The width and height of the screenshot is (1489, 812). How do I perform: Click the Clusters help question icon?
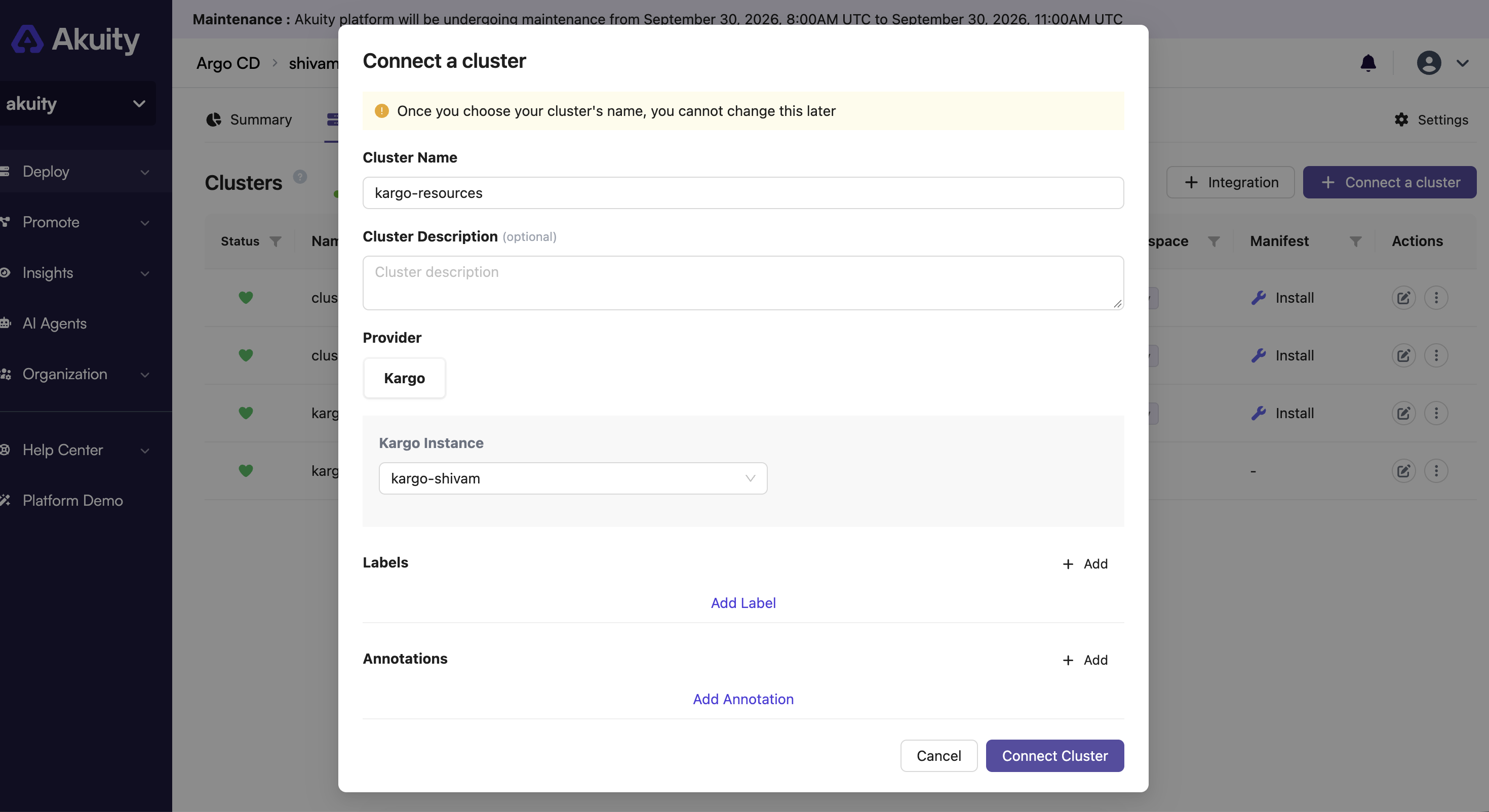click(300, 177)
